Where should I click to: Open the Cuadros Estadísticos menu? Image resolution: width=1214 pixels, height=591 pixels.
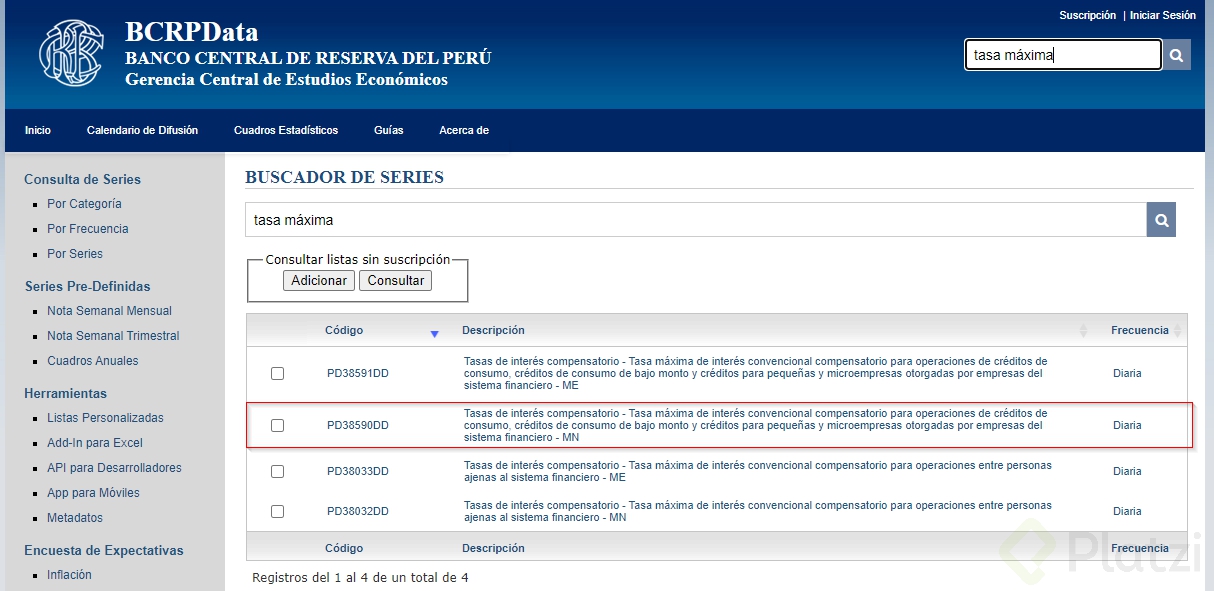(x=288, y=130)
